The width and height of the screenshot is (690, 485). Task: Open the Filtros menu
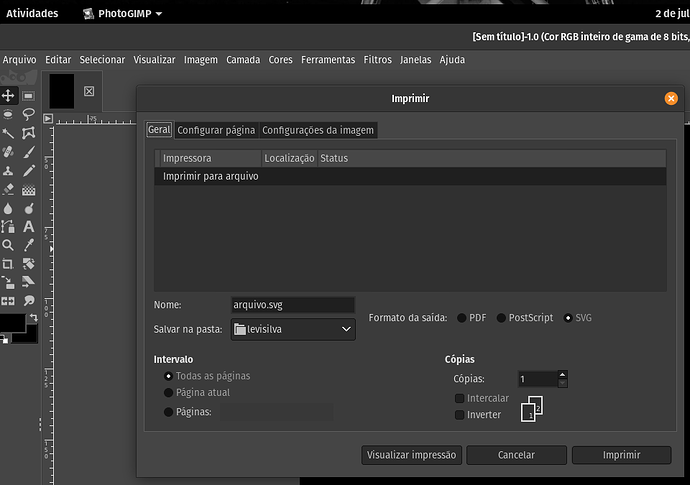377,59
